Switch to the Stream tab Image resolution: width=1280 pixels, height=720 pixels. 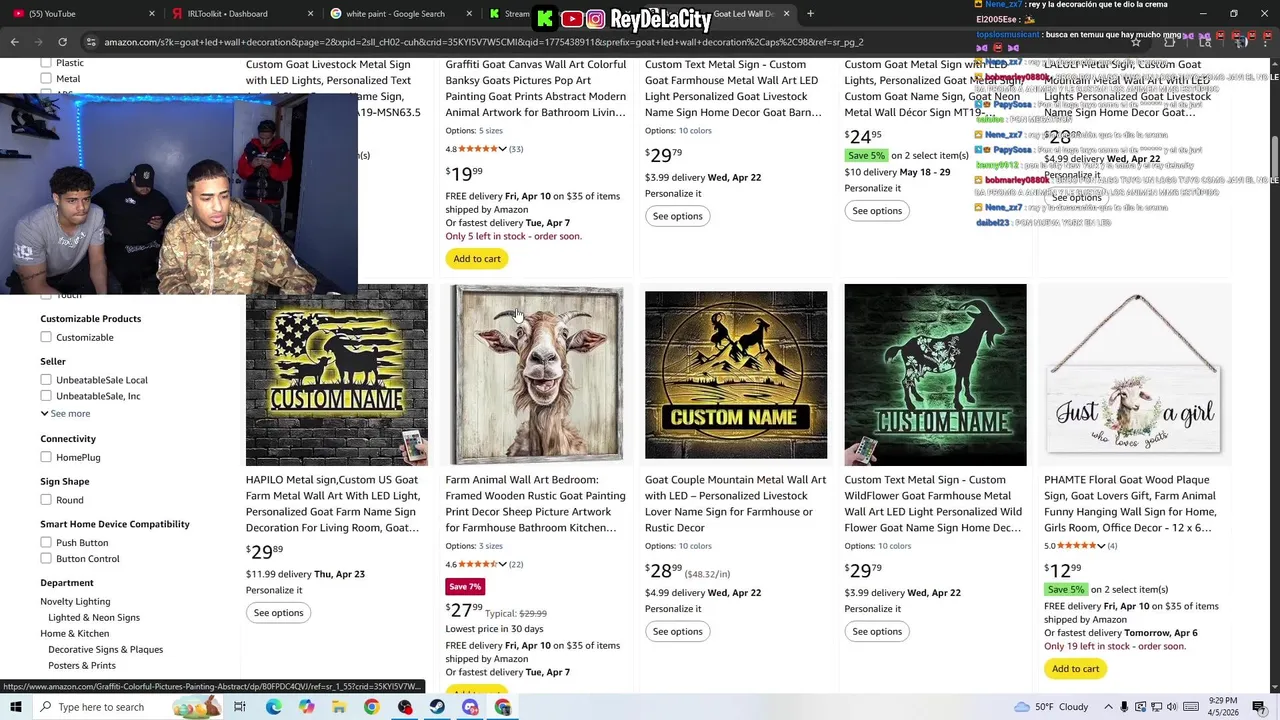click(510, 14)
